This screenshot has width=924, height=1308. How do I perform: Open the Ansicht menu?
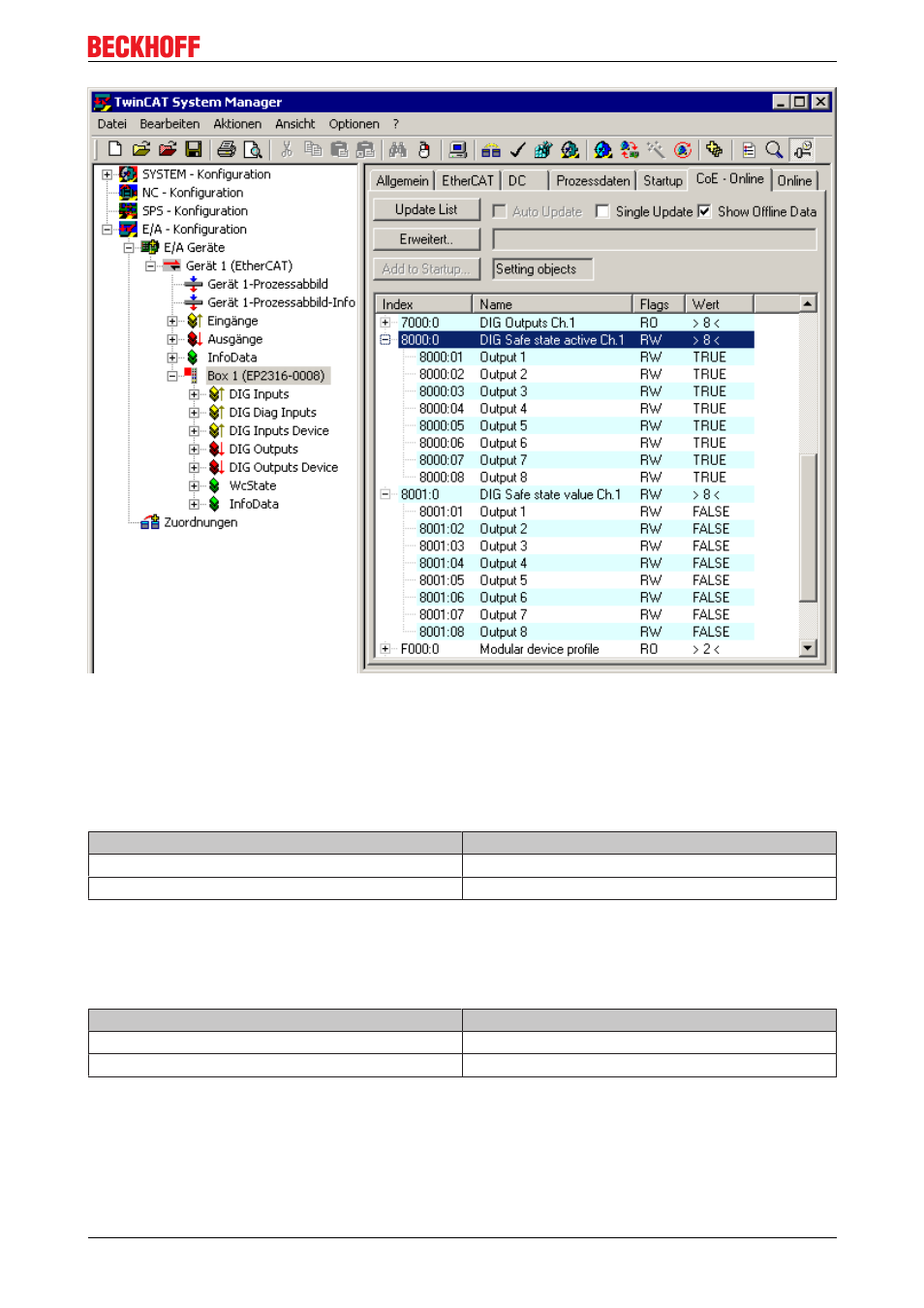click(295, 124)
